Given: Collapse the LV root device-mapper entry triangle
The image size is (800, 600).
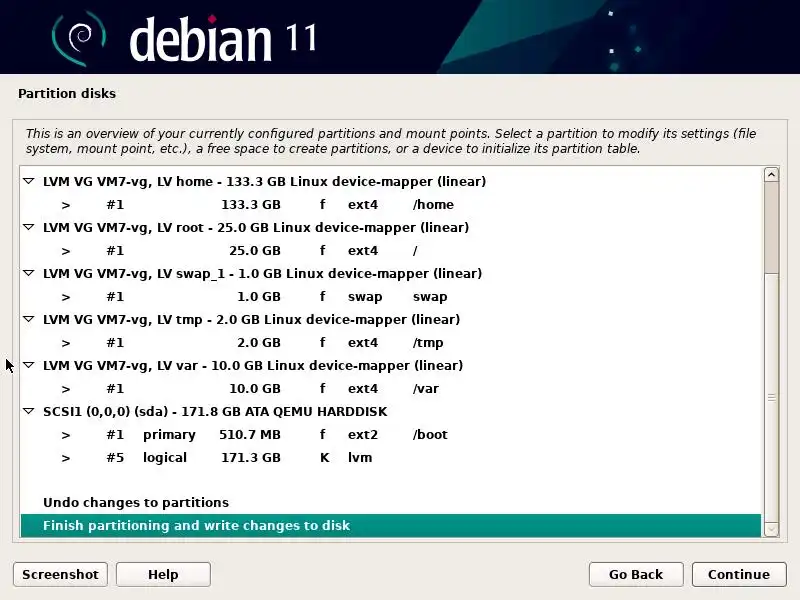Looking at the screenshot, I should (29, 227).
